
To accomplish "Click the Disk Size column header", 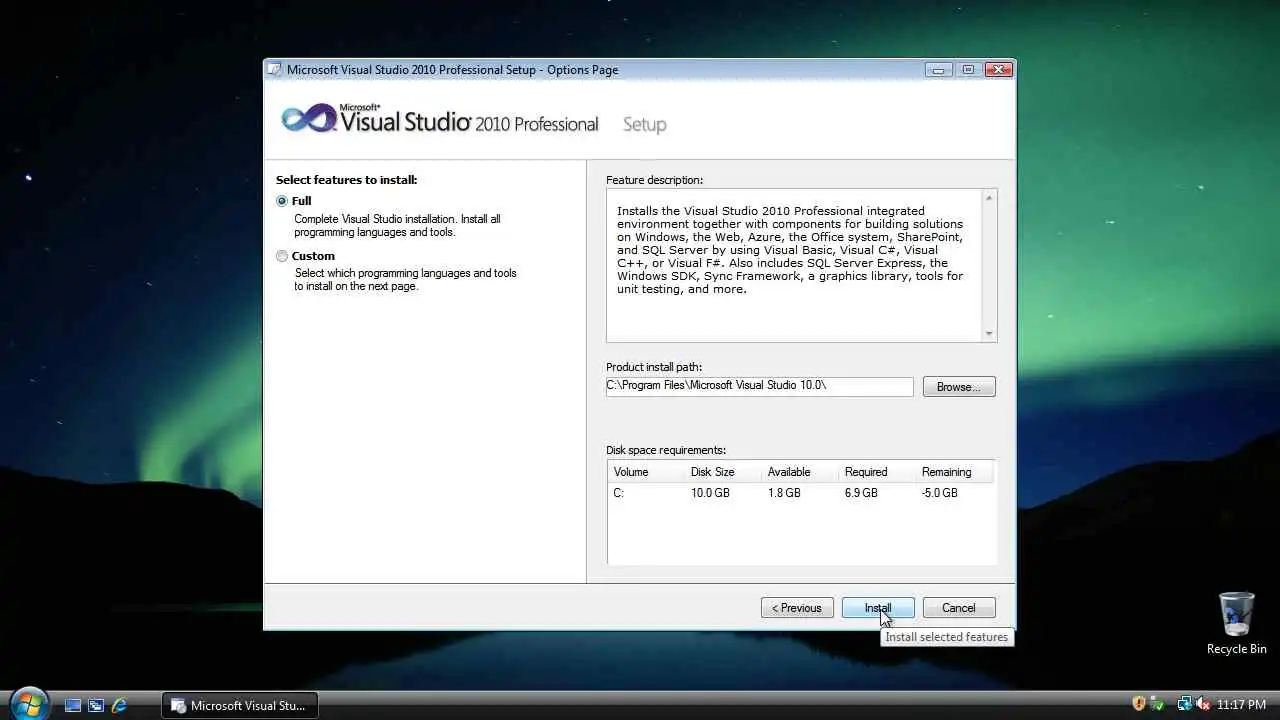I will 722,472.
